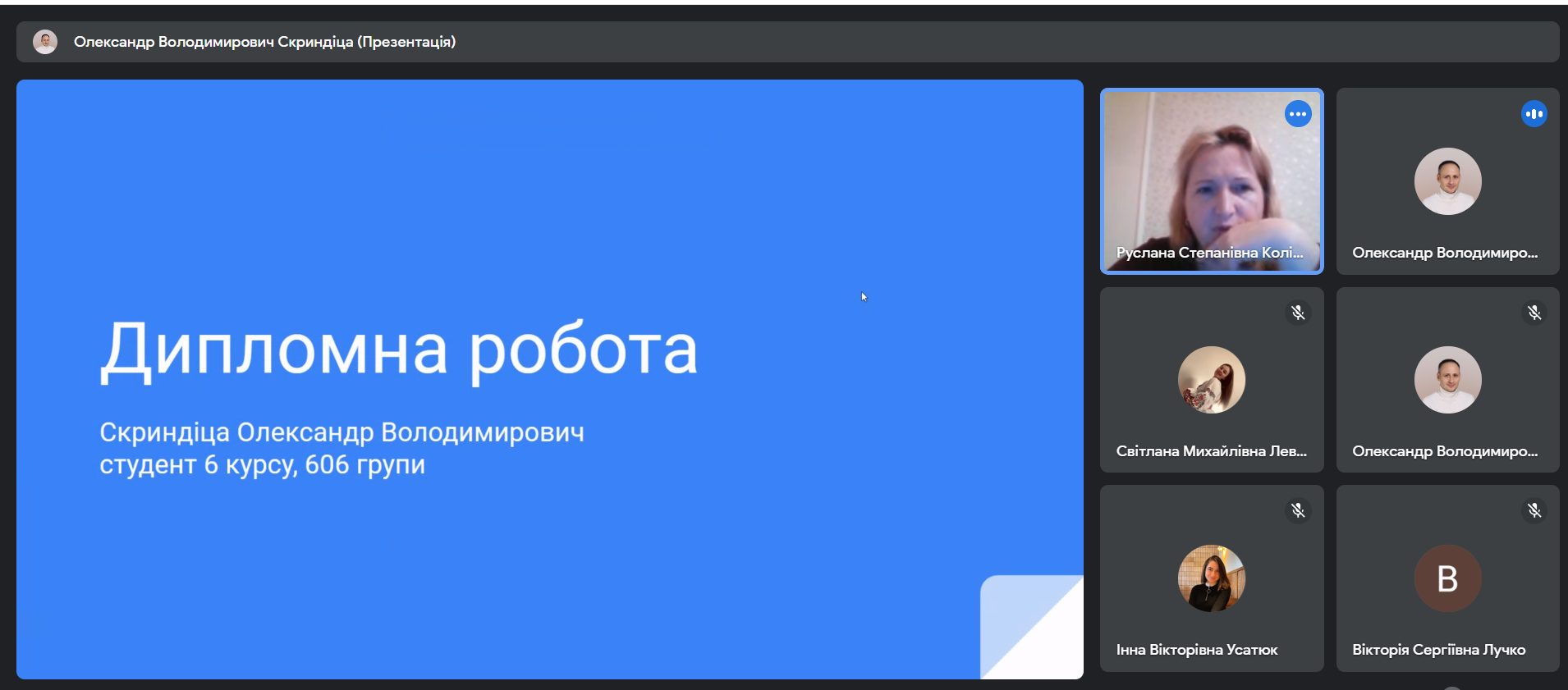This screenshot has width=1568, height=690.
Task: Click the slide title Дипломна робота
Action: click(x=399, y=350)
